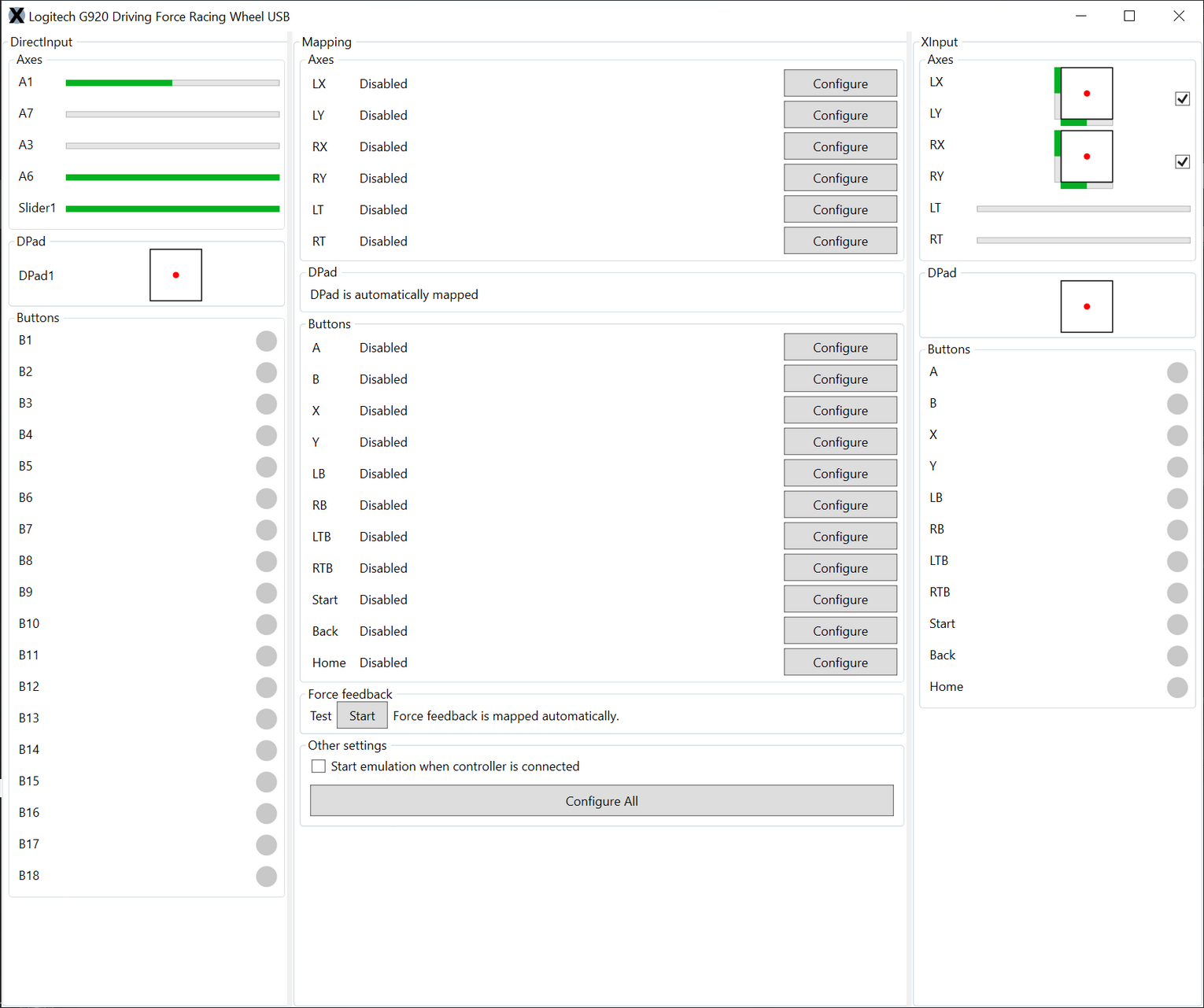Start the force feedback test
1204x1008 pixels.
[362, 715]
